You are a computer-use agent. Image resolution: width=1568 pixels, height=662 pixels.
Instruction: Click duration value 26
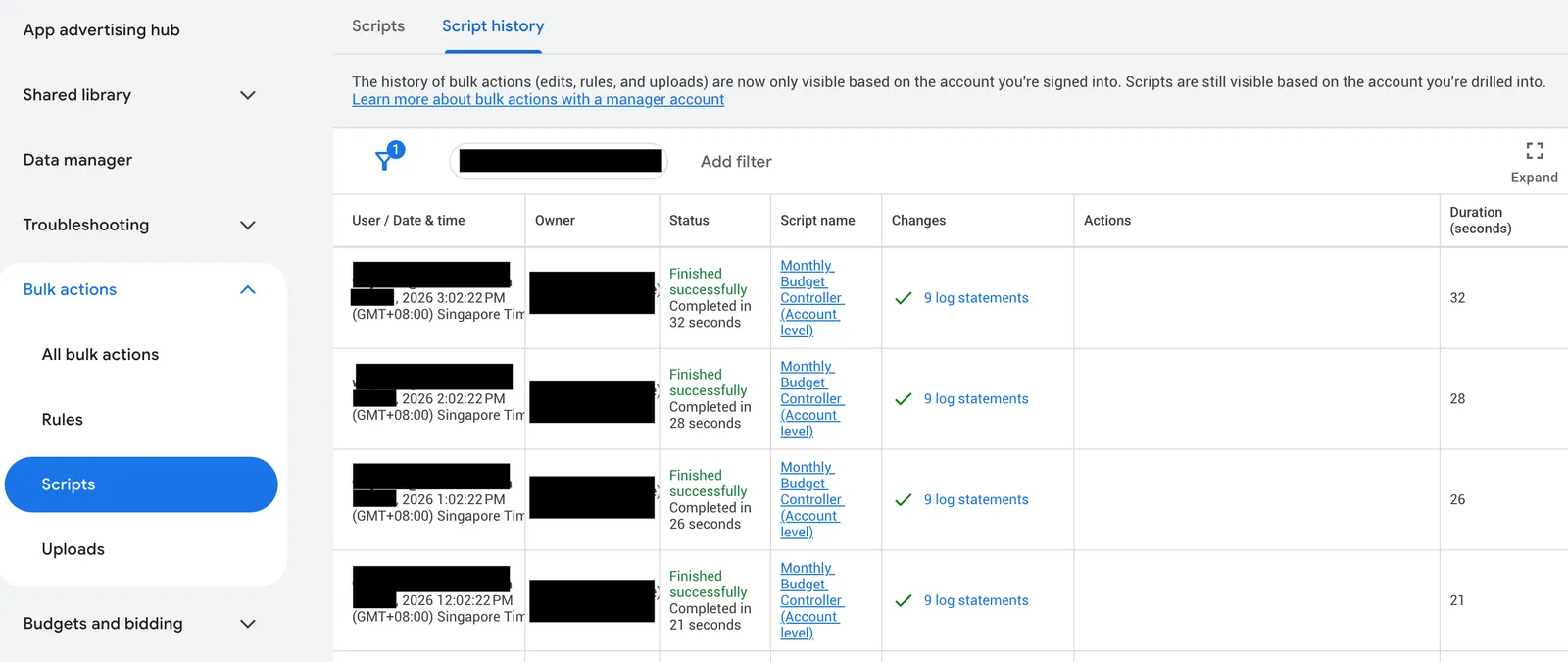coord(1457,500)
